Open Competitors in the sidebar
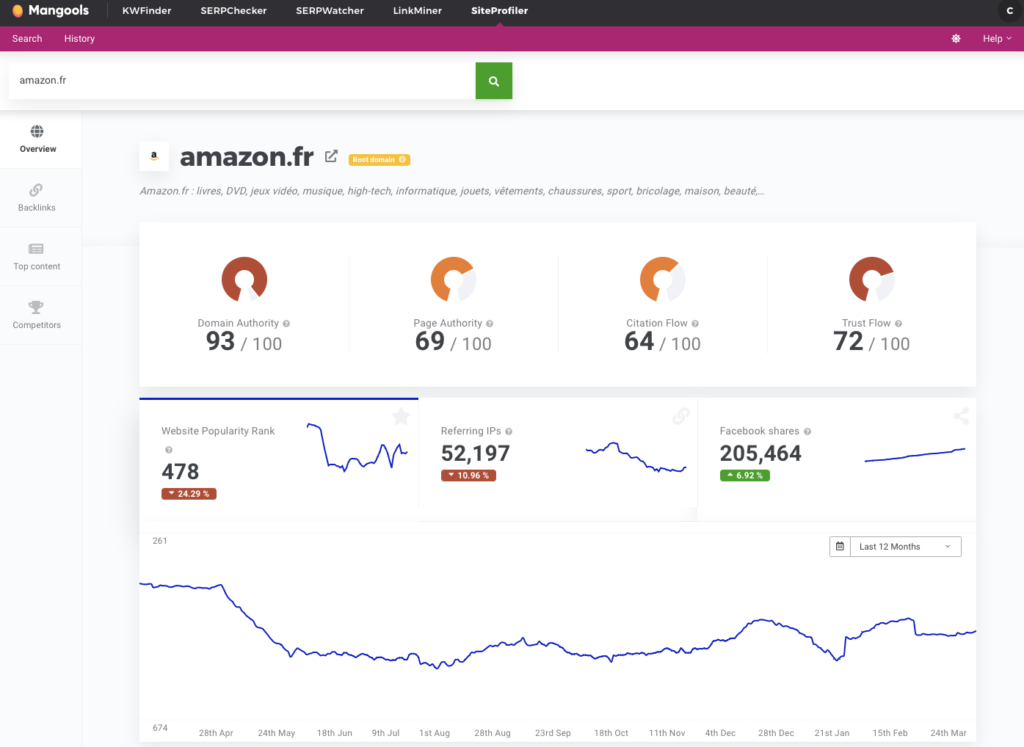Viewport: 1024px width, 747px height. [37, 315]
